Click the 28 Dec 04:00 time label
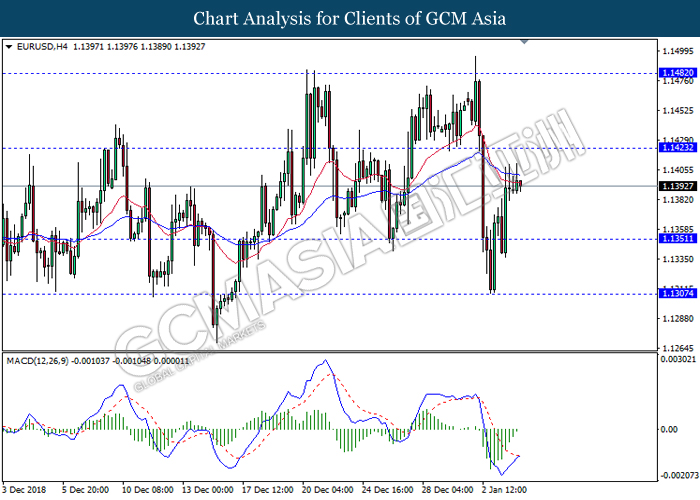Viewport: 700px width, 500px height. (447, 490)
